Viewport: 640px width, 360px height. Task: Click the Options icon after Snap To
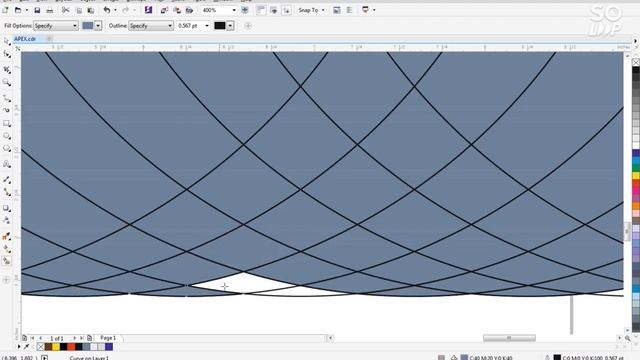(337, 10)
